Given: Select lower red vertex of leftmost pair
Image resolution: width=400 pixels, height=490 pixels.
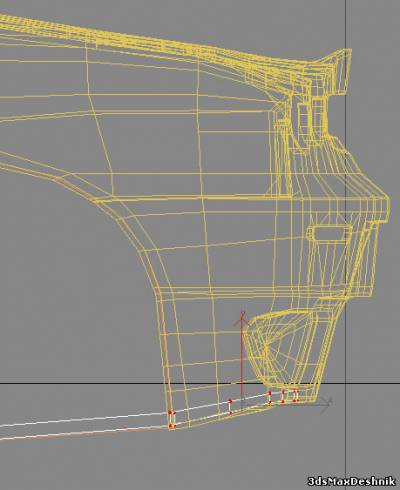Looking at the screenshot, I should pyautogui.click(x=171, y=426).
